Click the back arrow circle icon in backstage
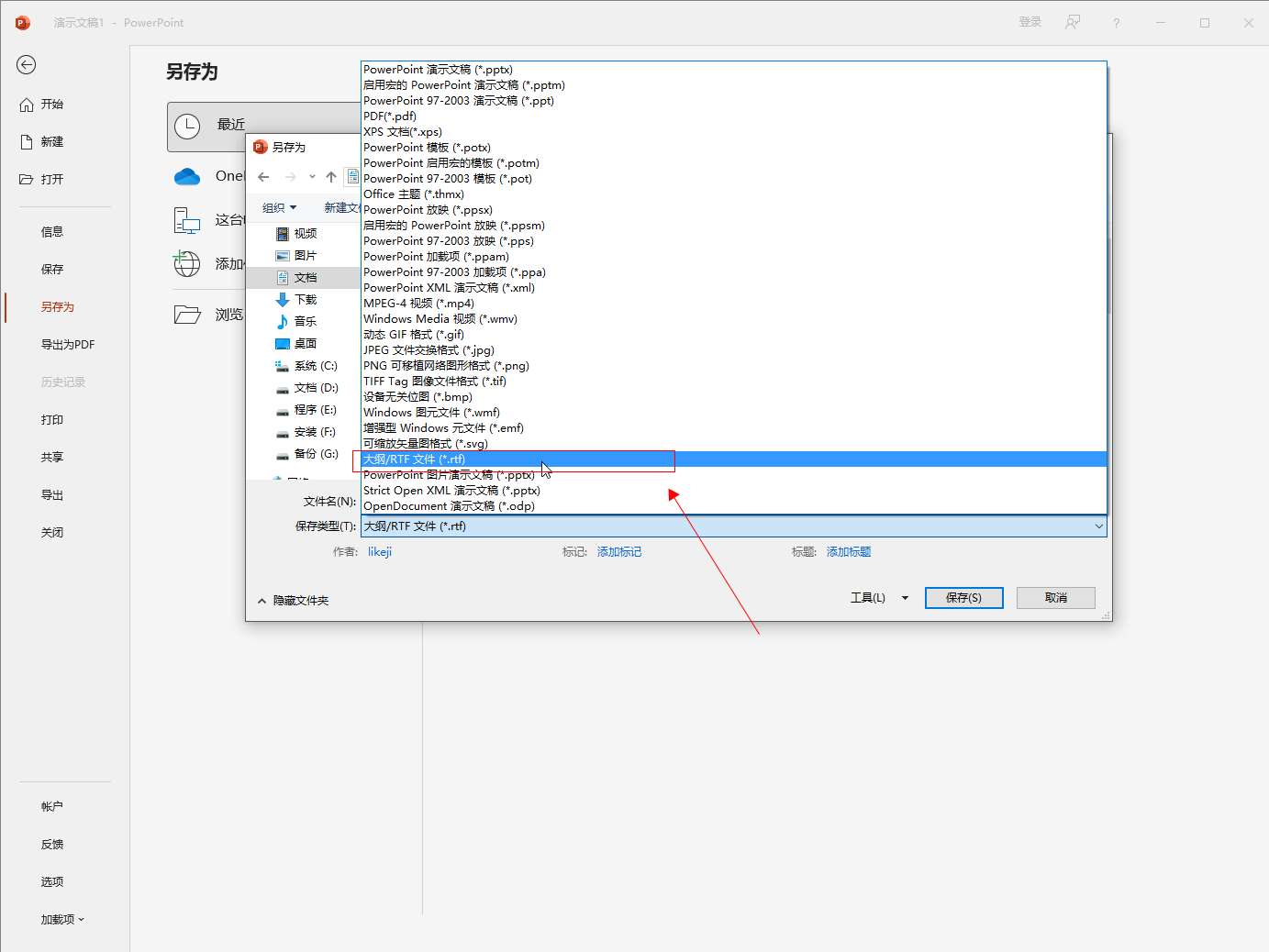The image size is (1269, 952). [26, 64]
